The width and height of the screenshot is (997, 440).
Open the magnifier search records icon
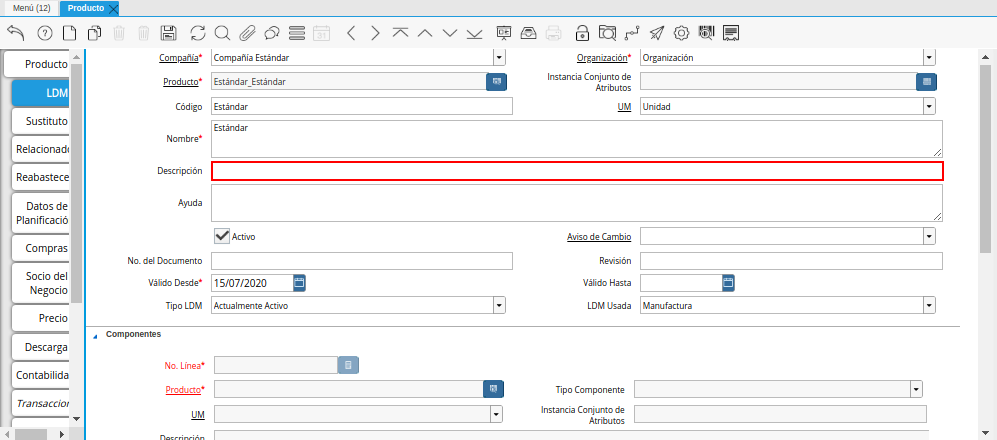point(222,33)
